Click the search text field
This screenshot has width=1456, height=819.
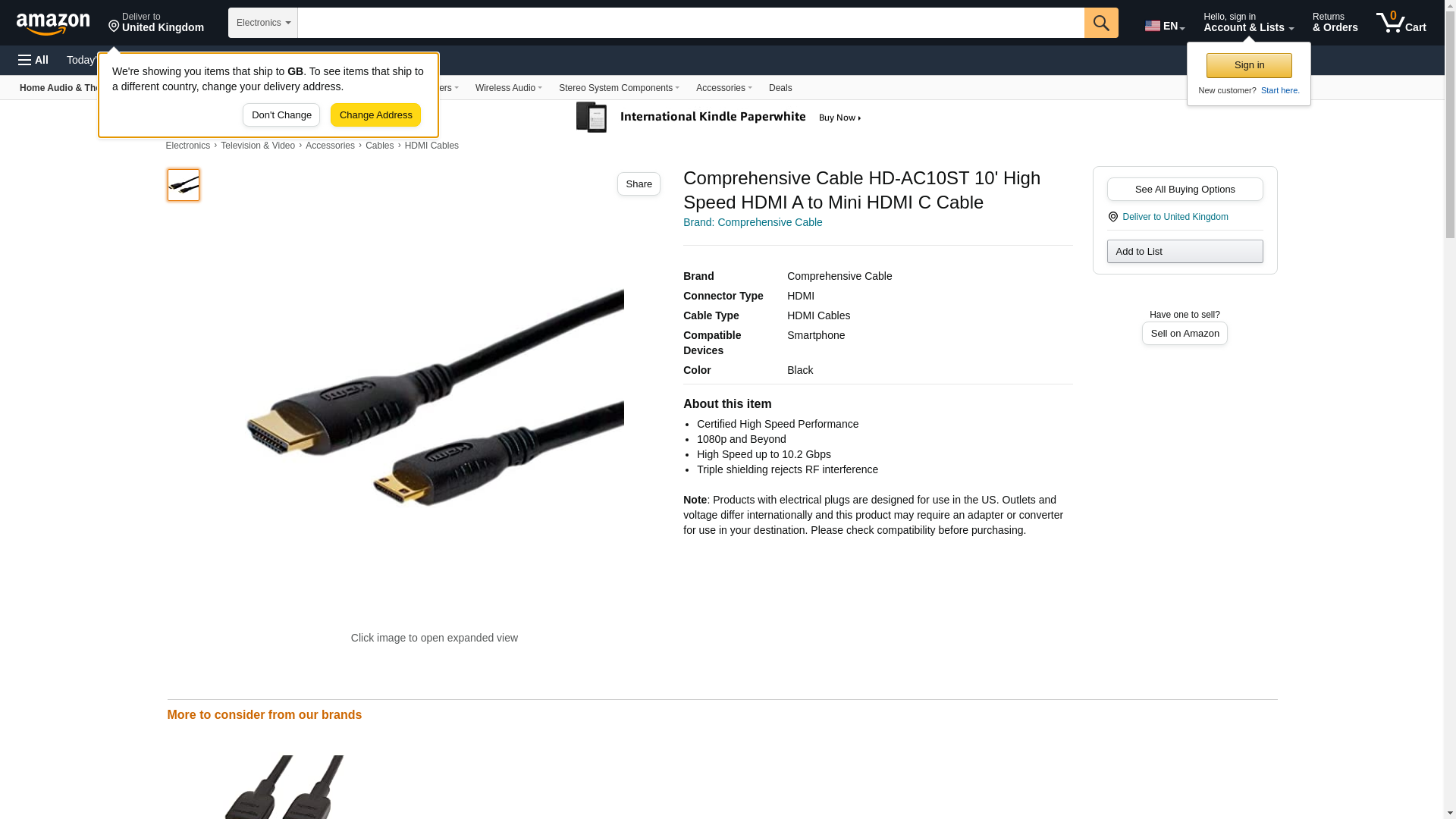click(x=691, y=23)
